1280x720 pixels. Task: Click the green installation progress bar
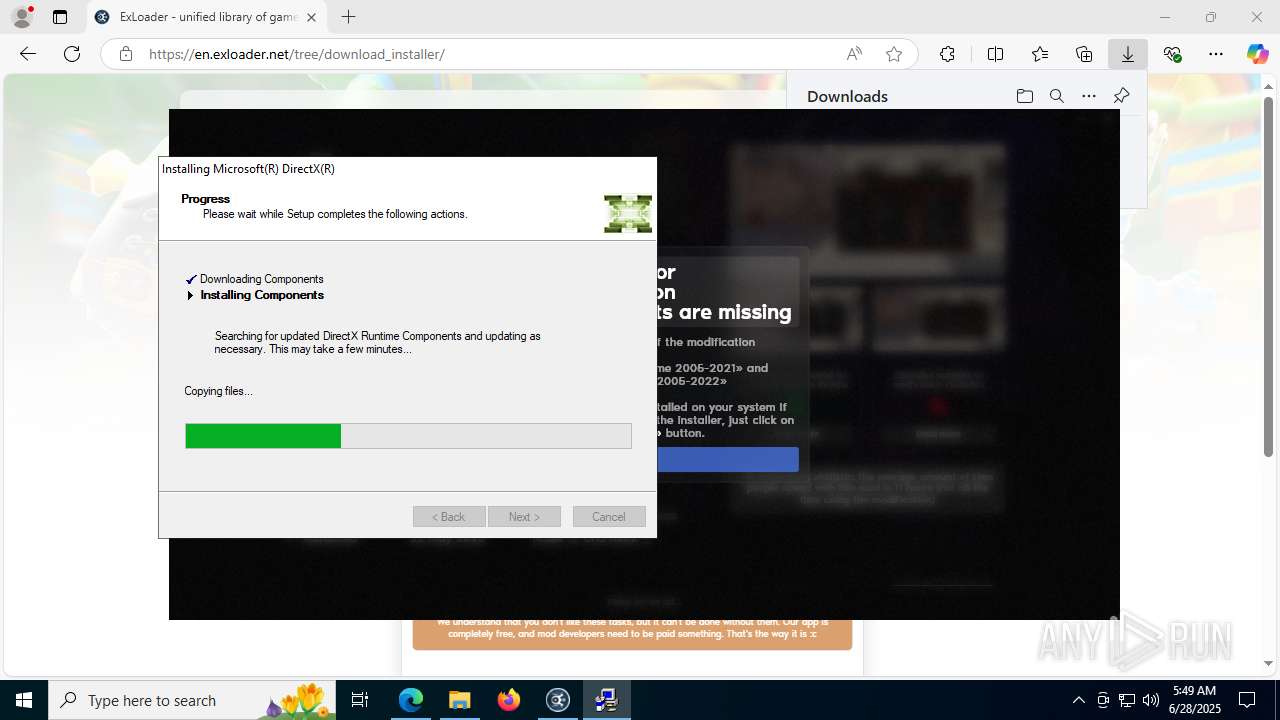408,436
